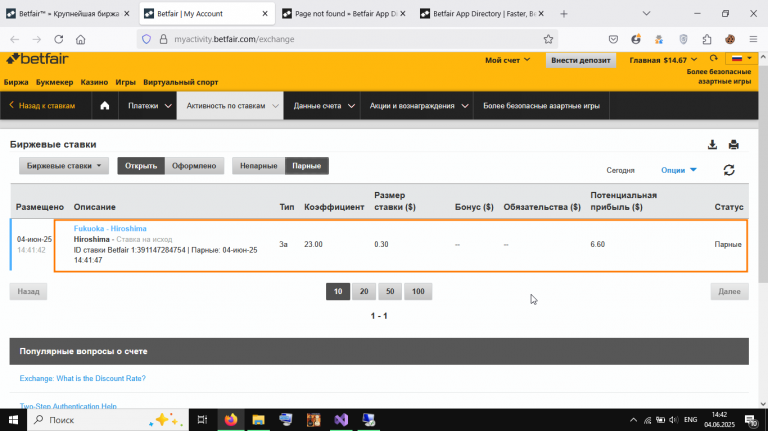Reload the page with browser refresh button

59,39
